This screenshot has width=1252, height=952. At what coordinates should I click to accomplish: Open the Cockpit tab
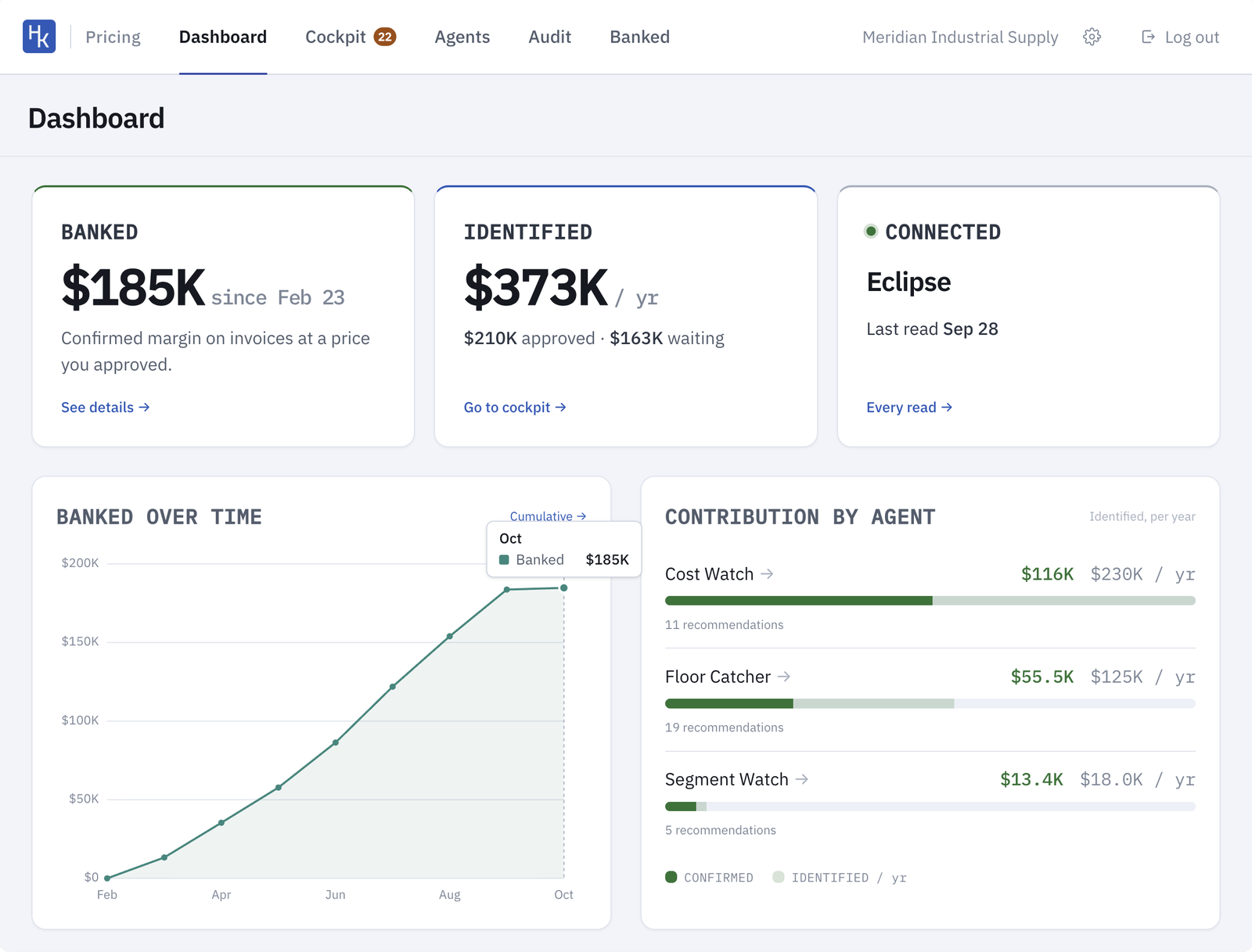point(336,37)
